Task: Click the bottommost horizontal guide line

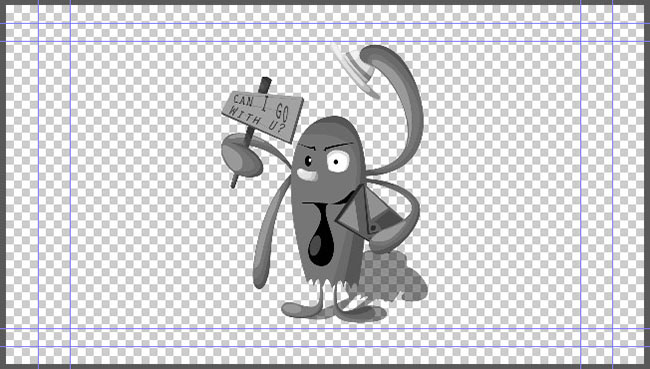Action: tap(325, 347)
